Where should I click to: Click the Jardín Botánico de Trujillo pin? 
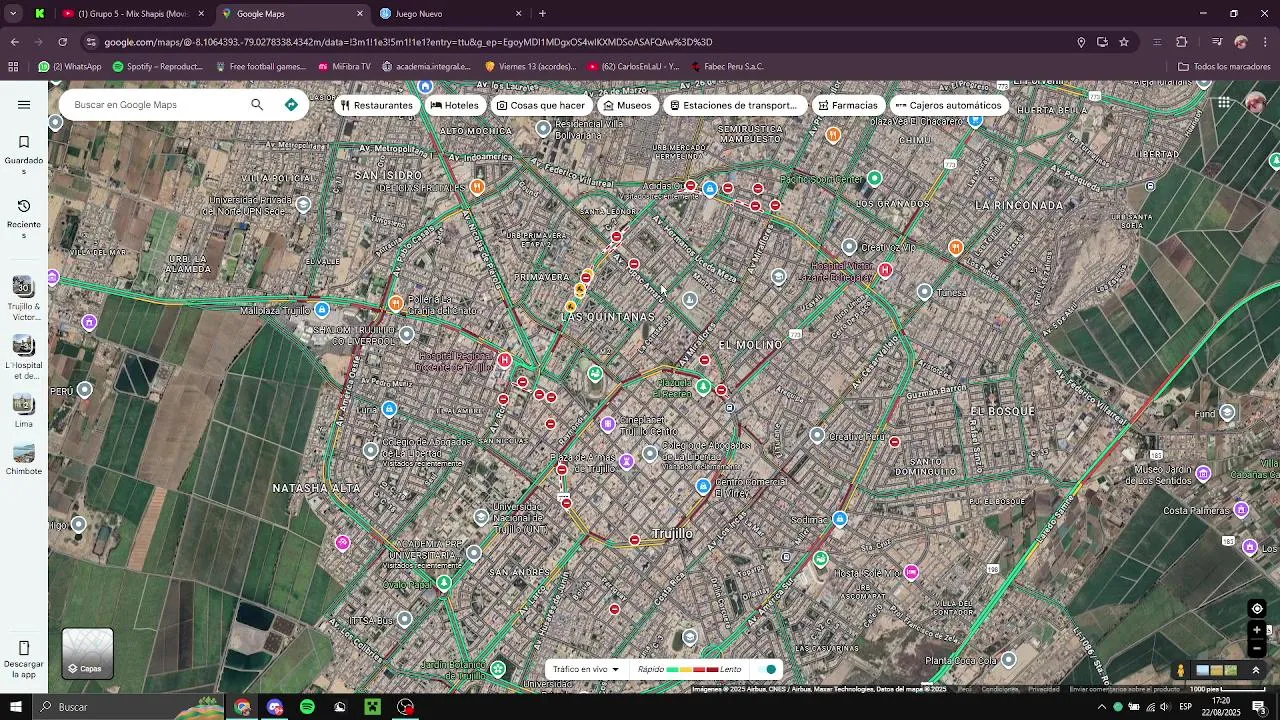click(498, 668)
